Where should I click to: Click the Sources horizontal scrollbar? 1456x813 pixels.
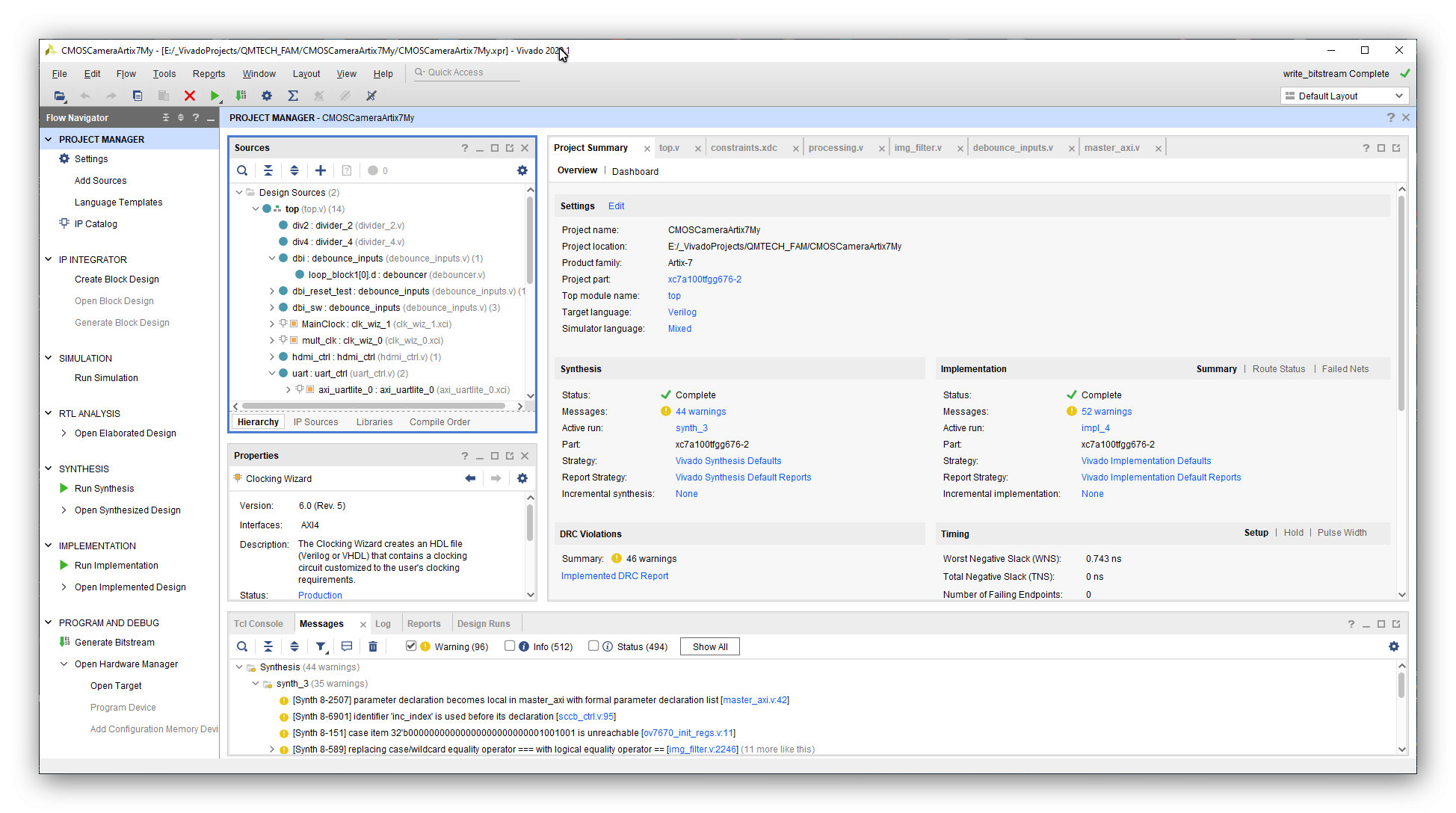pyautogui.click(x=374, y=406)
